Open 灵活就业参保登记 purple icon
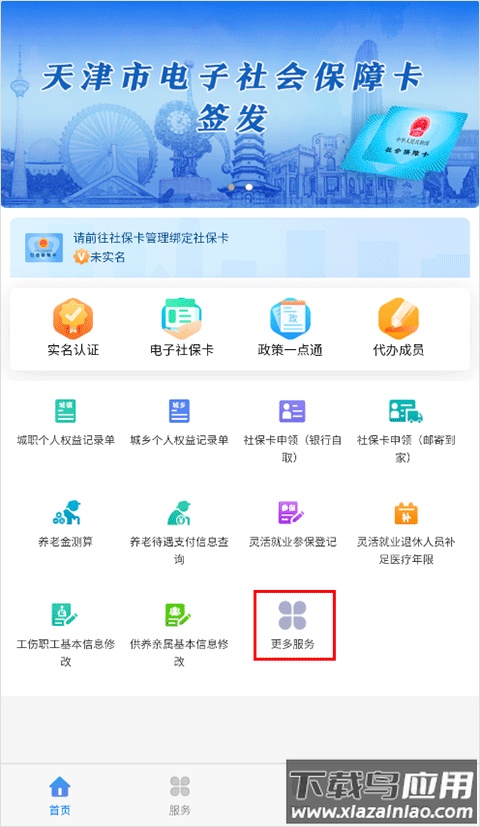The image size is (480, 827). [292, 513]
